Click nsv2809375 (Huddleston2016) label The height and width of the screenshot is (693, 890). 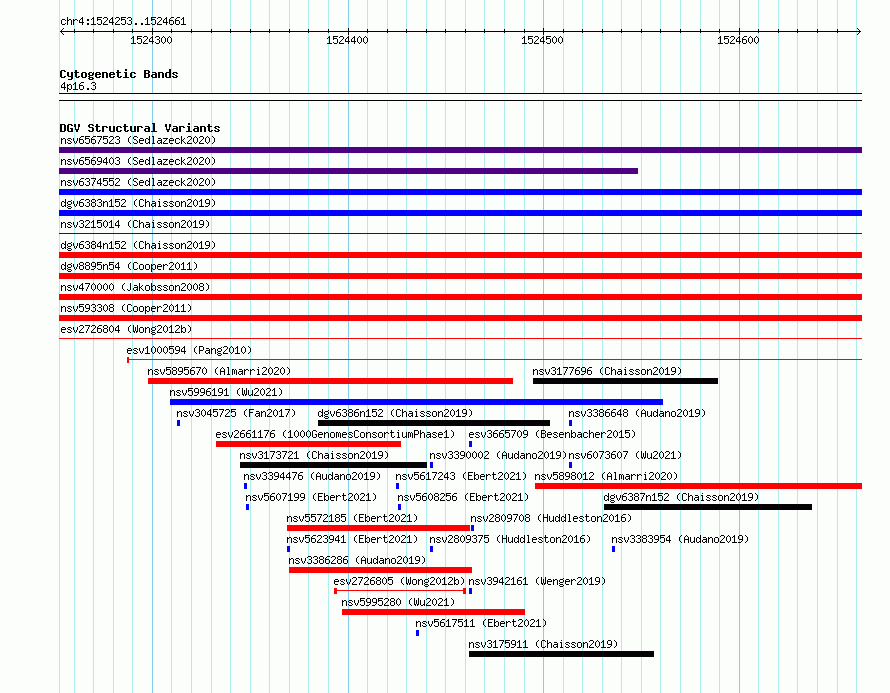click(x=510, y=539)
